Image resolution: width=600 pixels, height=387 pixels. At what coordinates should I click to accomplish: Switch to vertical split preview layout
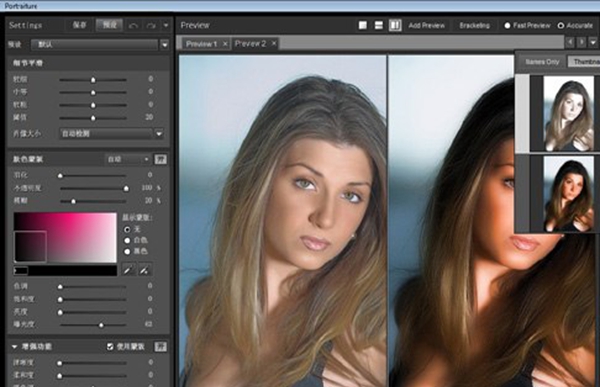(x=395, y=25)
